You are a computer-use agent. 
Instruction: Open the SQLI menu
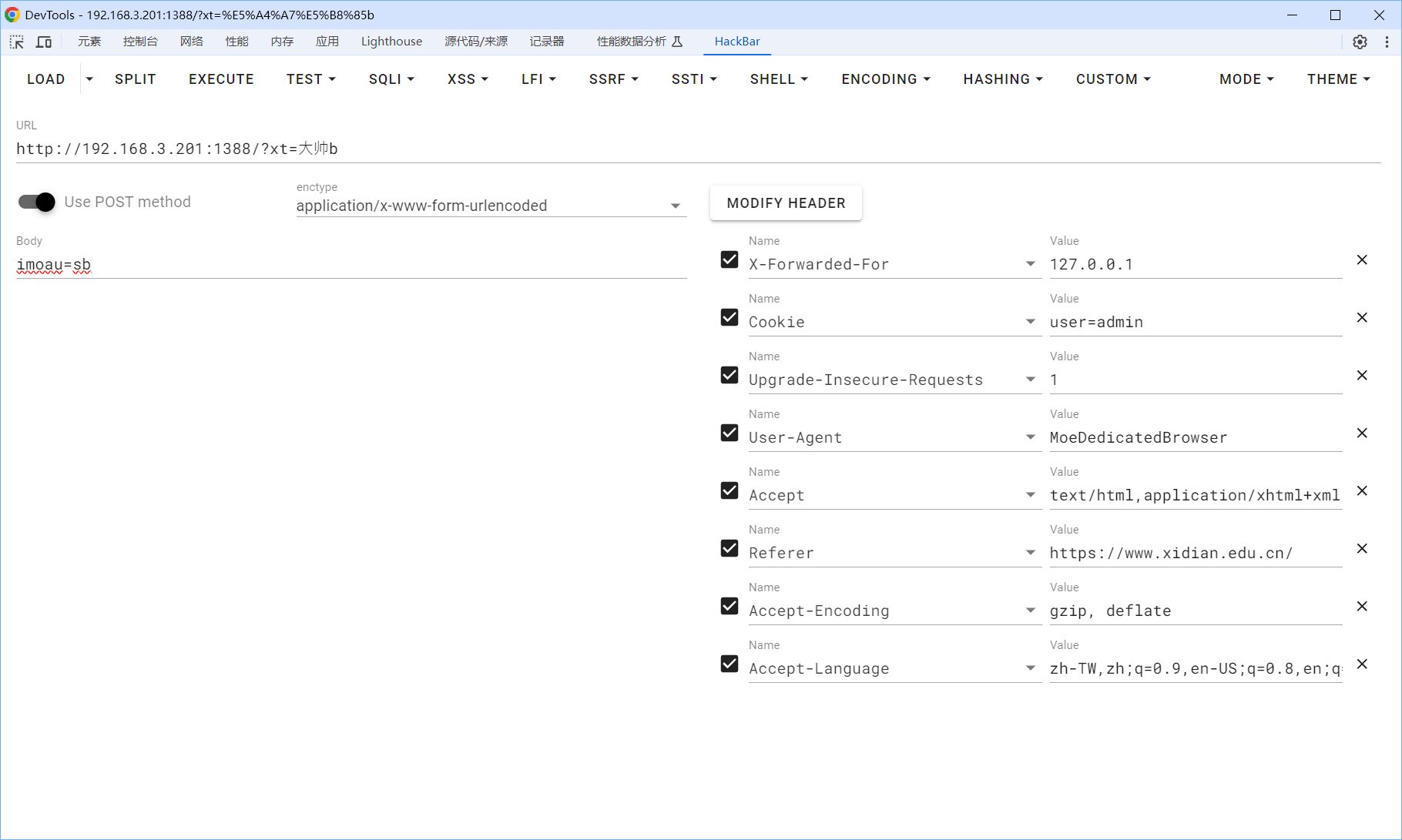click(391, 79)
